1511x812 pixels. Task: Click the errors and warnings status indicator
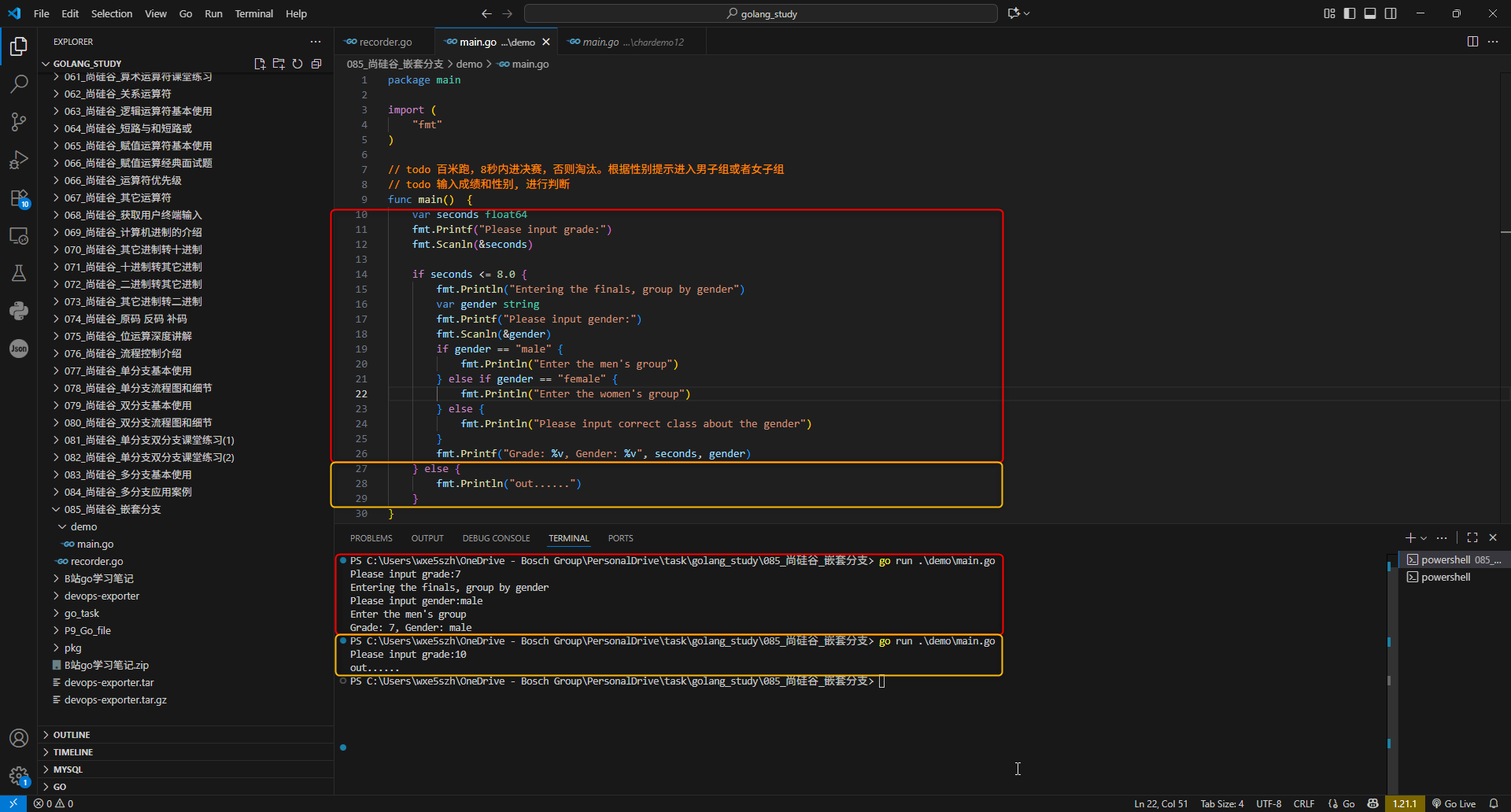[54, 803]
